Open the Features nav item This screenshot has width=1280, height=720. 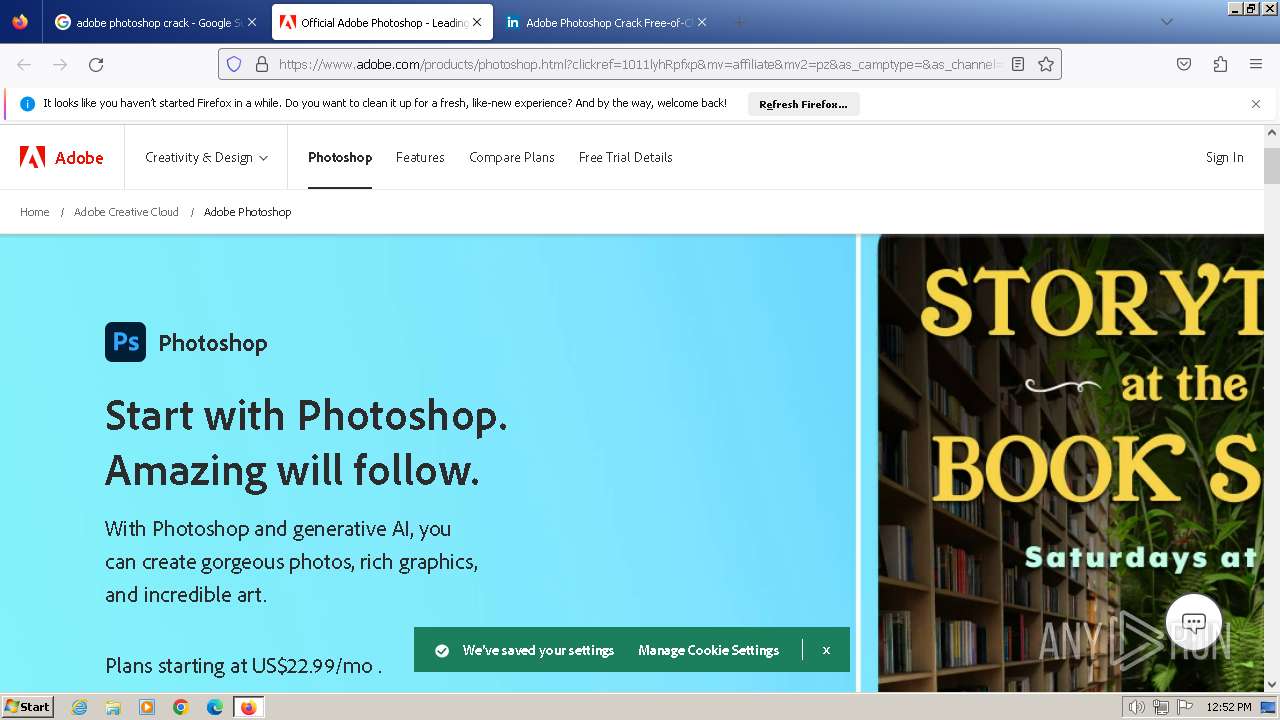tap(420, 157)
